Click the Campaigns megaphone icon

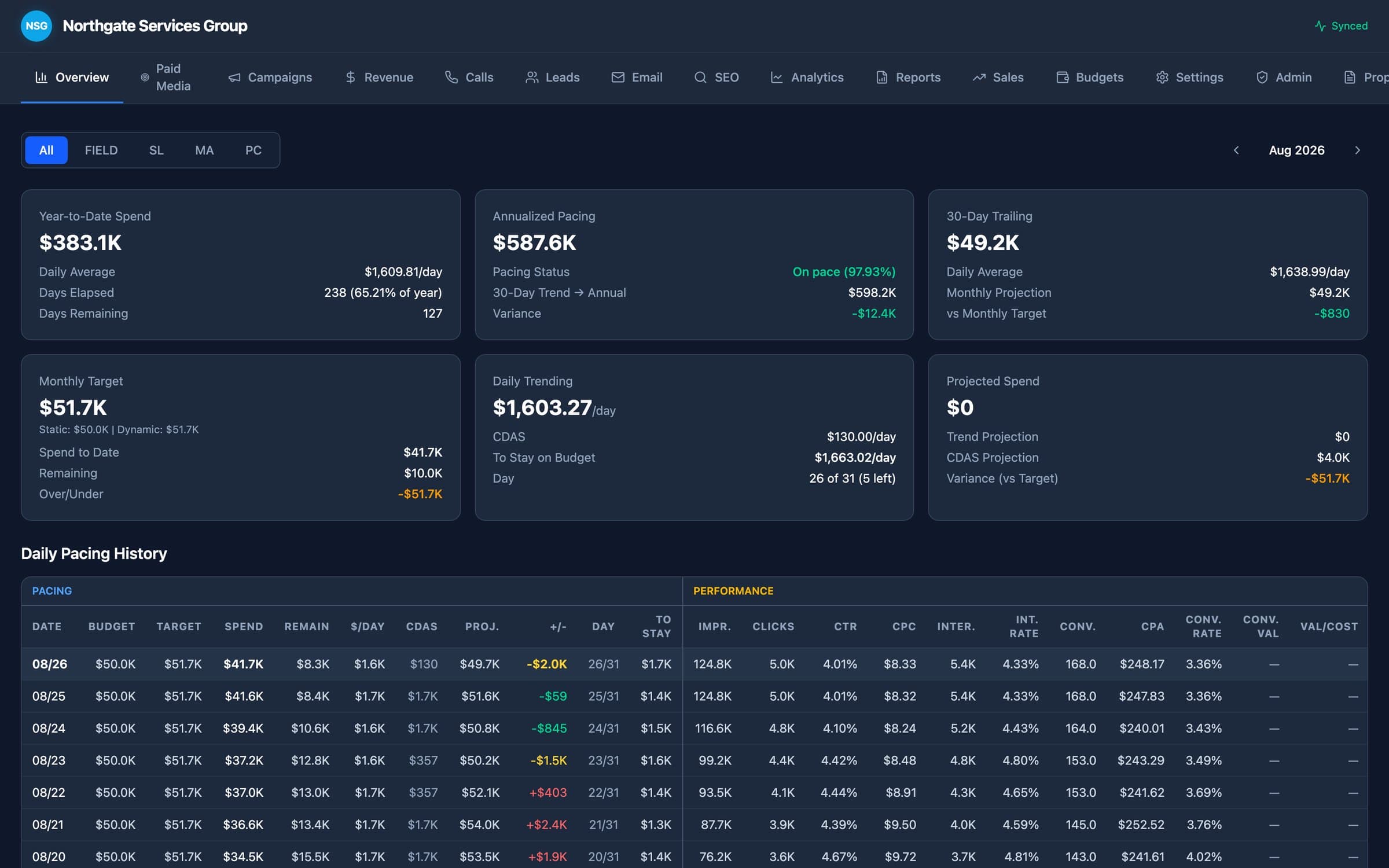(x=234, y=77)
